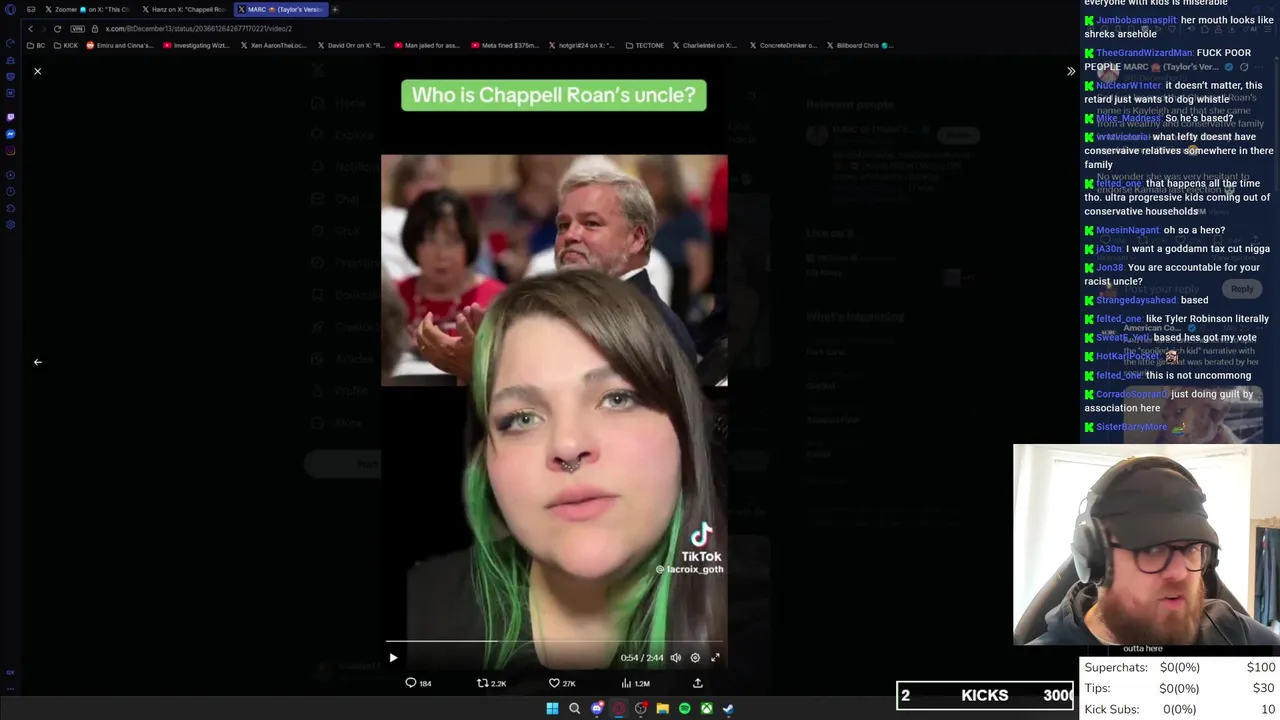1280x720 pixels.
Task: Open the 'hotgirl#24 on X' bookmark
Action: [581, 45]
